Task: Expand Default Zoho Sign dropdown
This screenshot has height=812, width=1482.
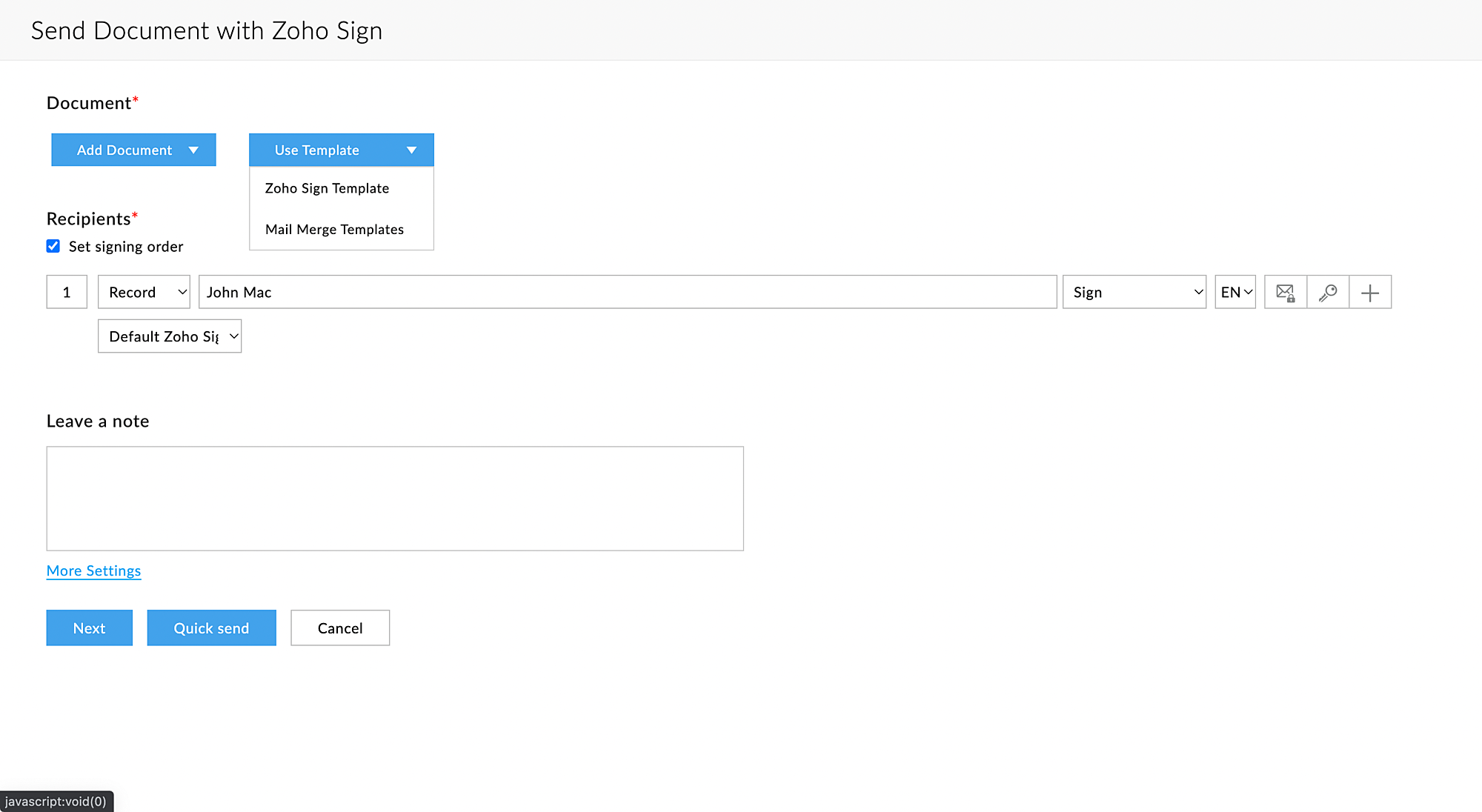Action: tap(170, 336)
